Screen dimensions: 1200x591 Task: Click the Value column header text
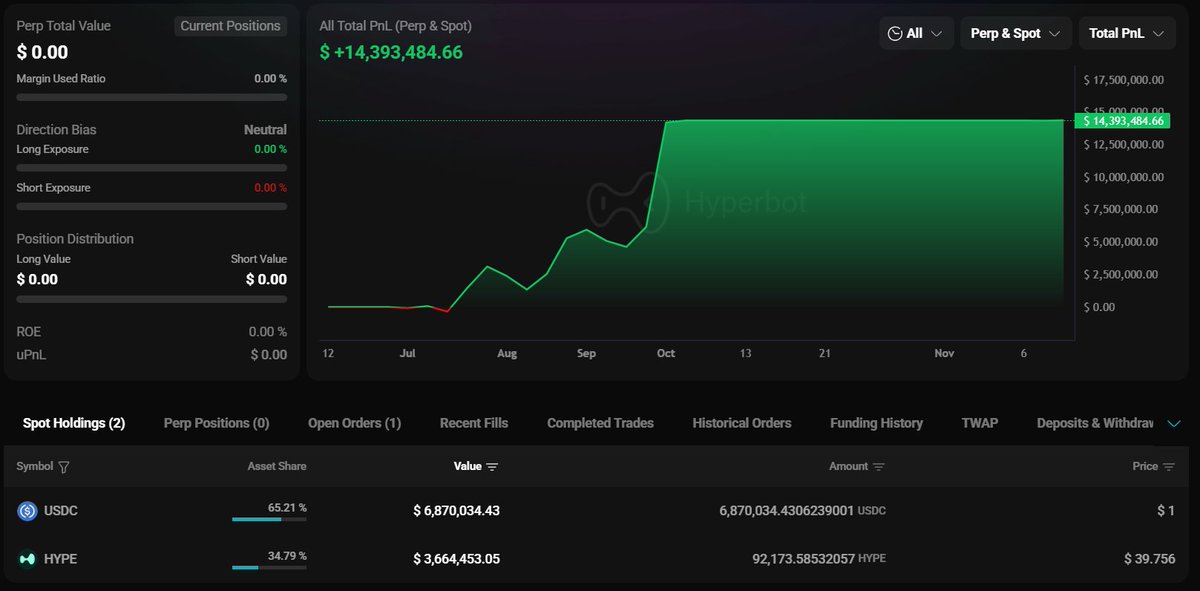point(467,467)
